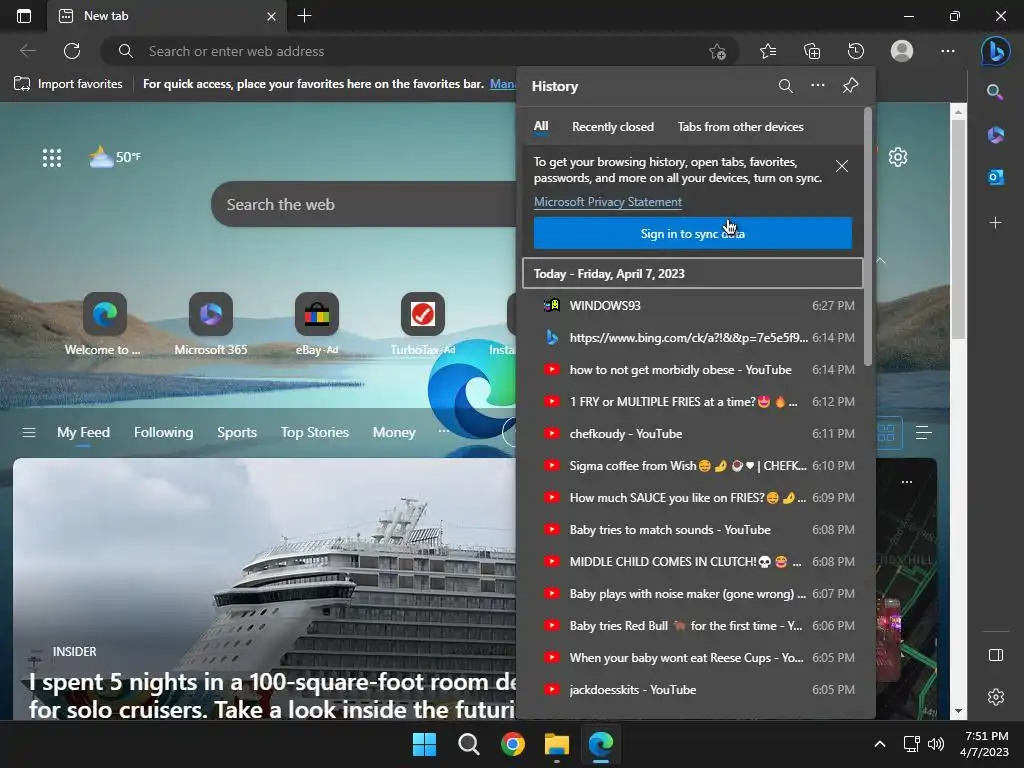
Task: Toggle the sidebar hide button
Action: pyautogui.click(x=995, y=655)
